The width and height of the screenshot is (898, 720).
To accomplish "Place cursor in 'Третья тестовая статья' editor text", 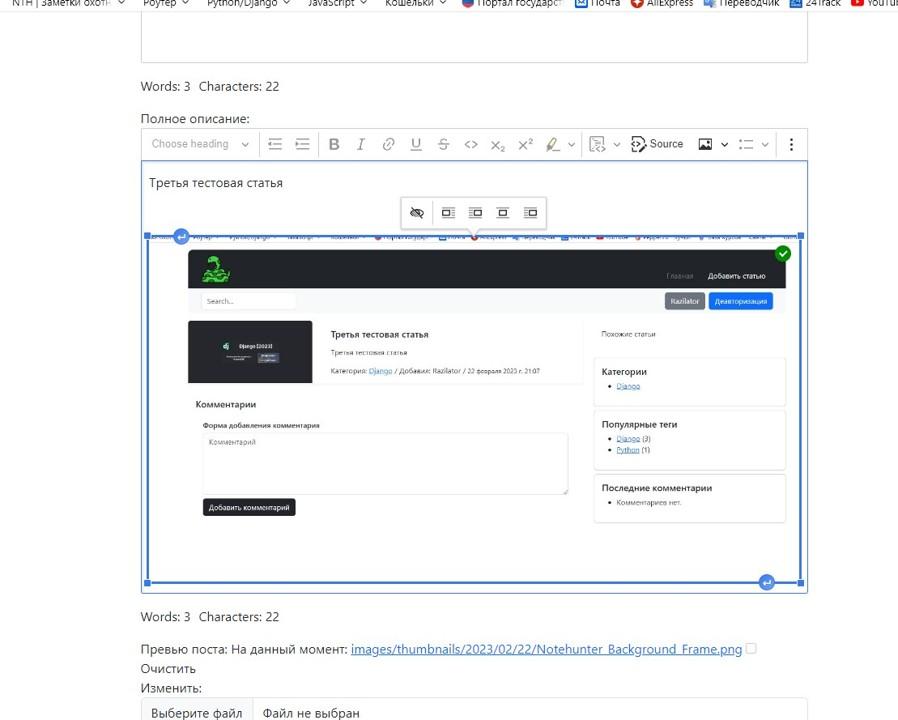I will click(216, 183).
